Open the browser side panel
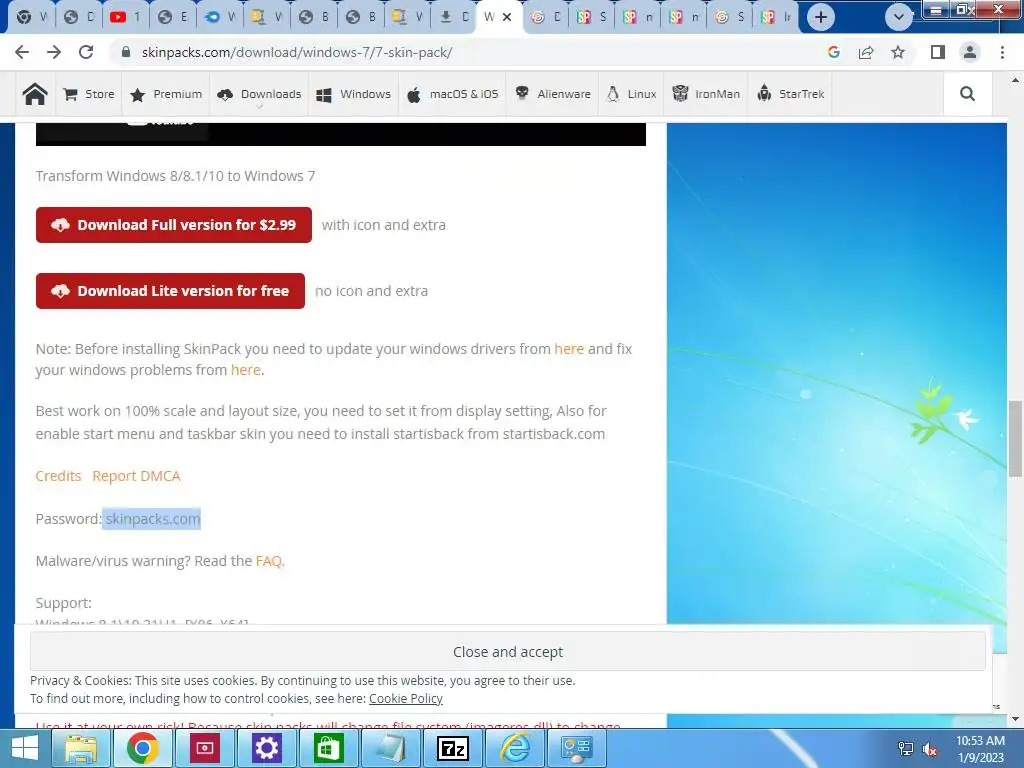Screen dimensions: 1024x768 tap(938, 52)
